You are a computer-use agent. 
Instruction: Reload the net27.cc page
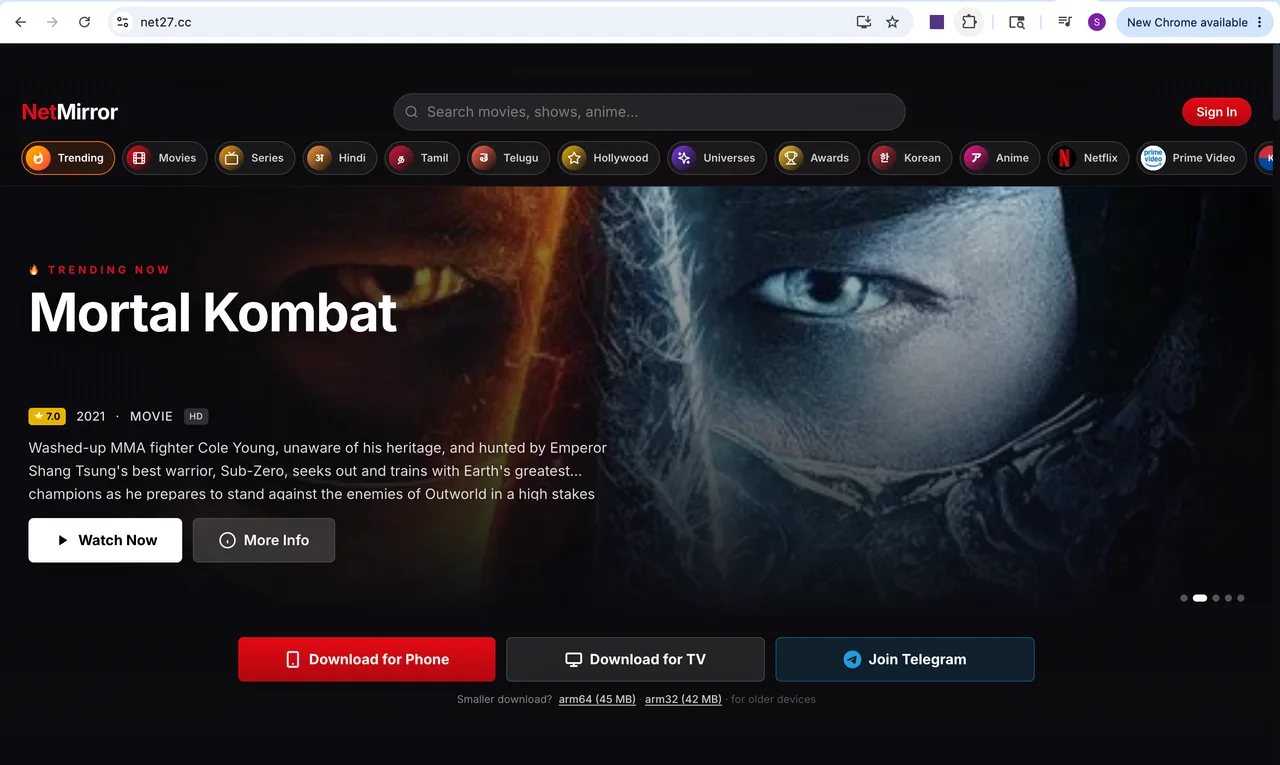tap(85, 22)
